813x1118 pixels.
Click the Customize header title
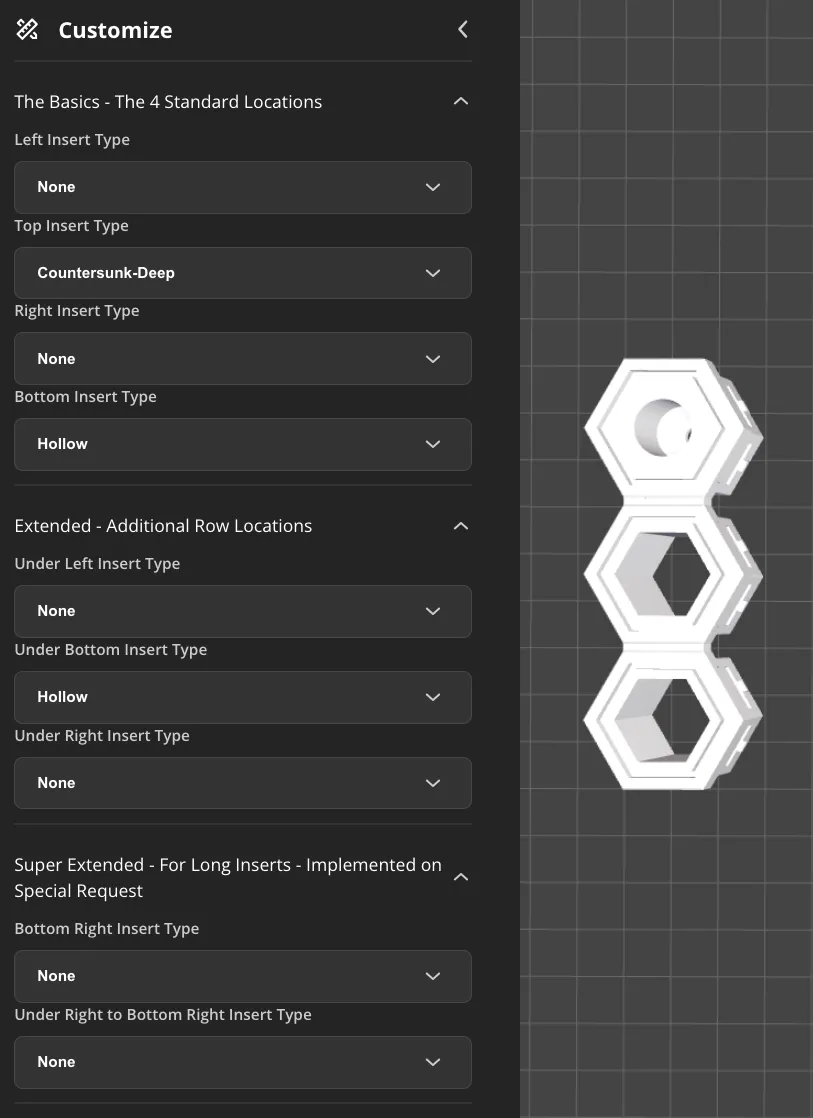[x=115, y=30]
